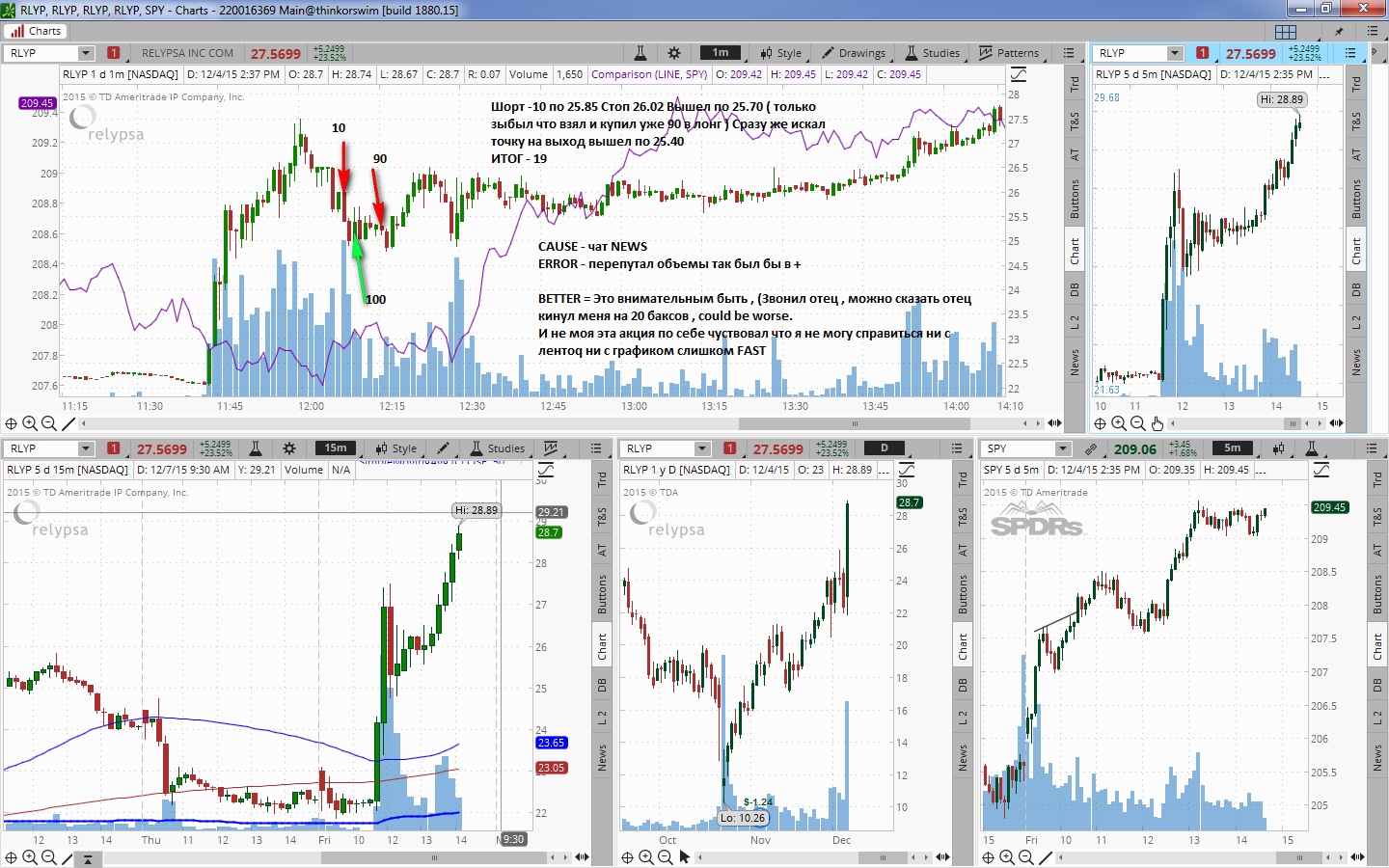Open the Trd side tab of the 1m chart
Viewport: 1389px width, 868px height.
[x=1075, y=84]
